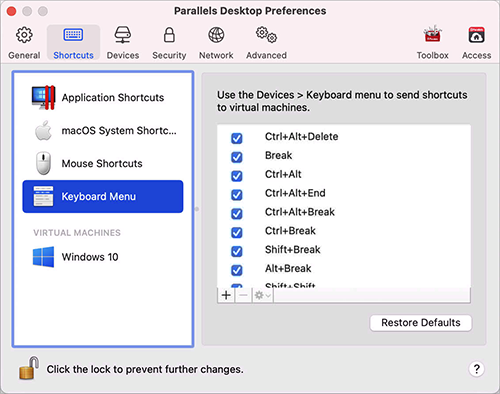Select the Shortcuts keyboard icon
500x394 pixels.
point(73,35)
